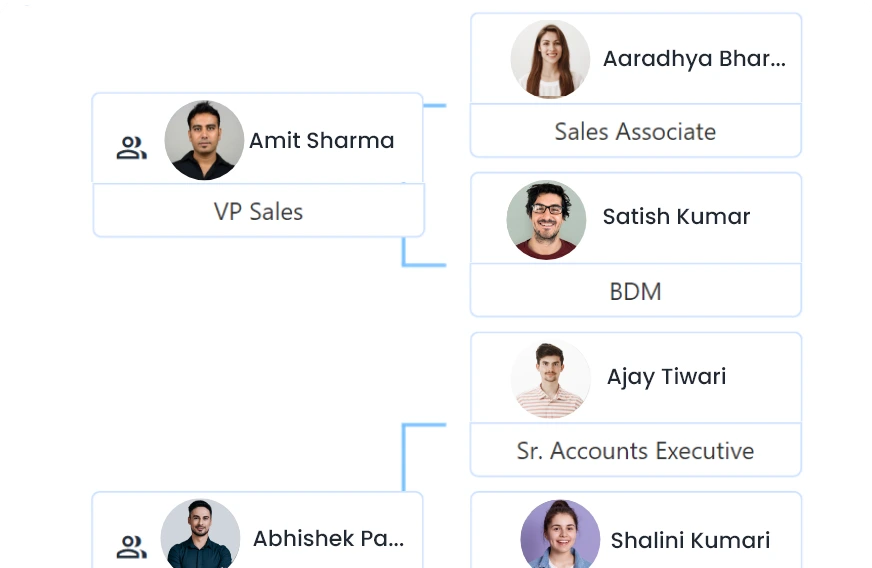Select the Sr. Accounts Executive title
The image size is (872, 568).
(x=635, y=451)
